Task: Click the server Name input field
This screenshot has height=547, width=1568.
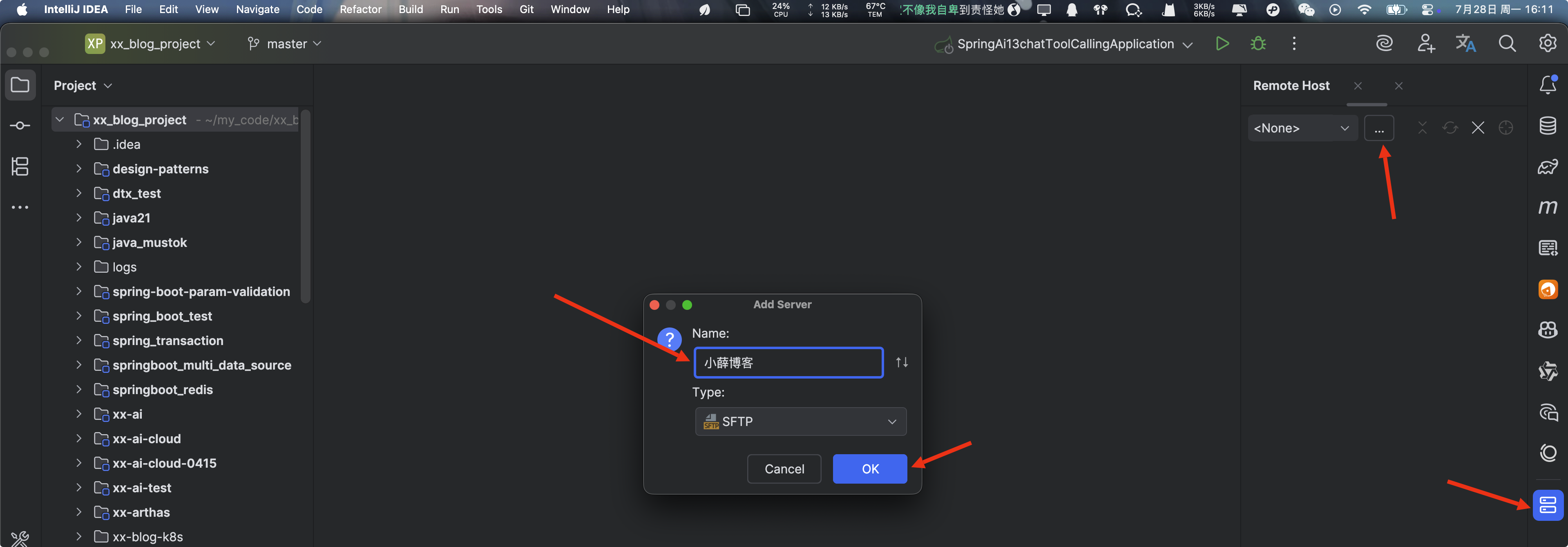Action: 788,363
